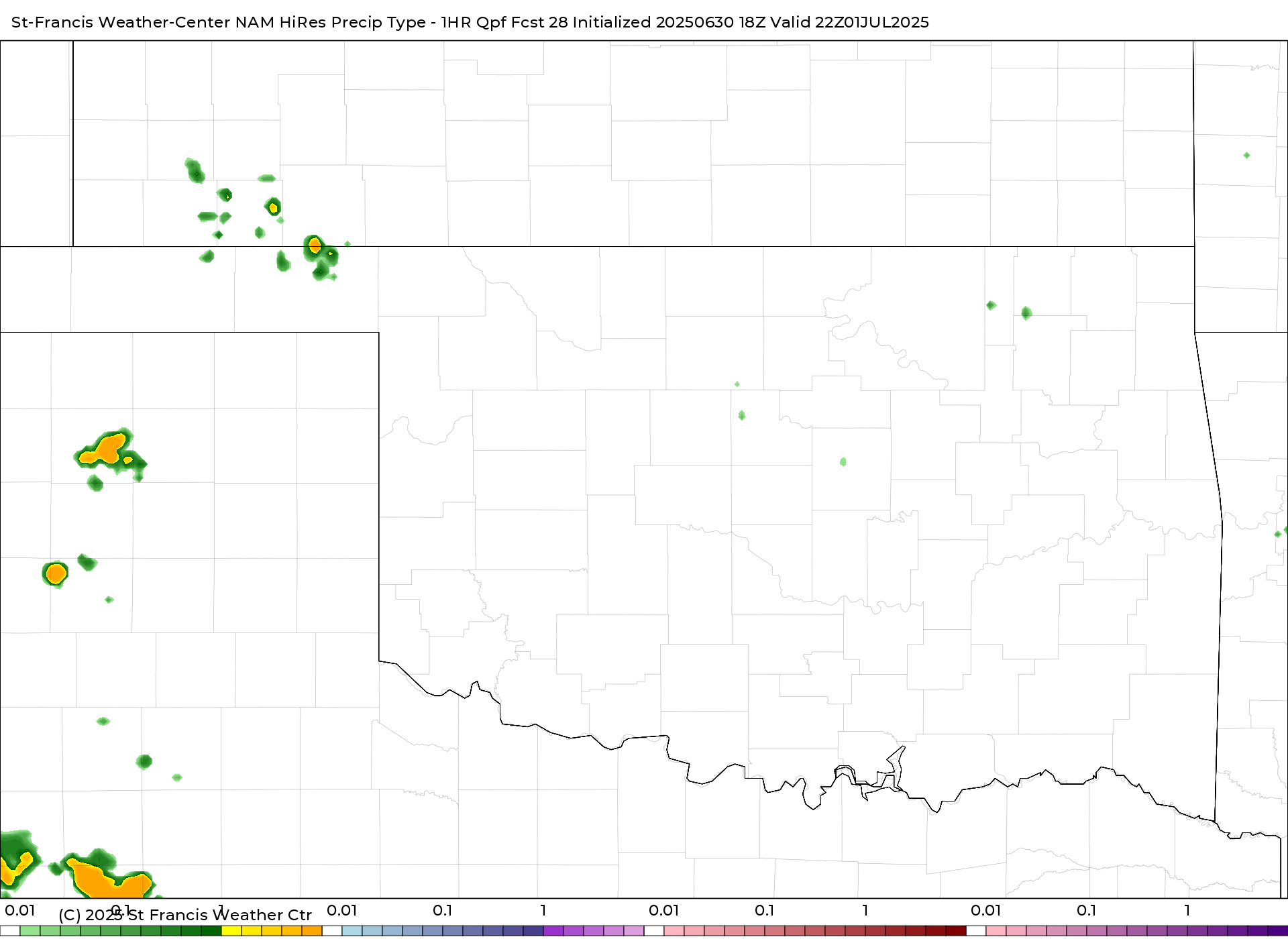
Task: Click the '0.1' label above the pink-red scale
Action: coord(765,911)
